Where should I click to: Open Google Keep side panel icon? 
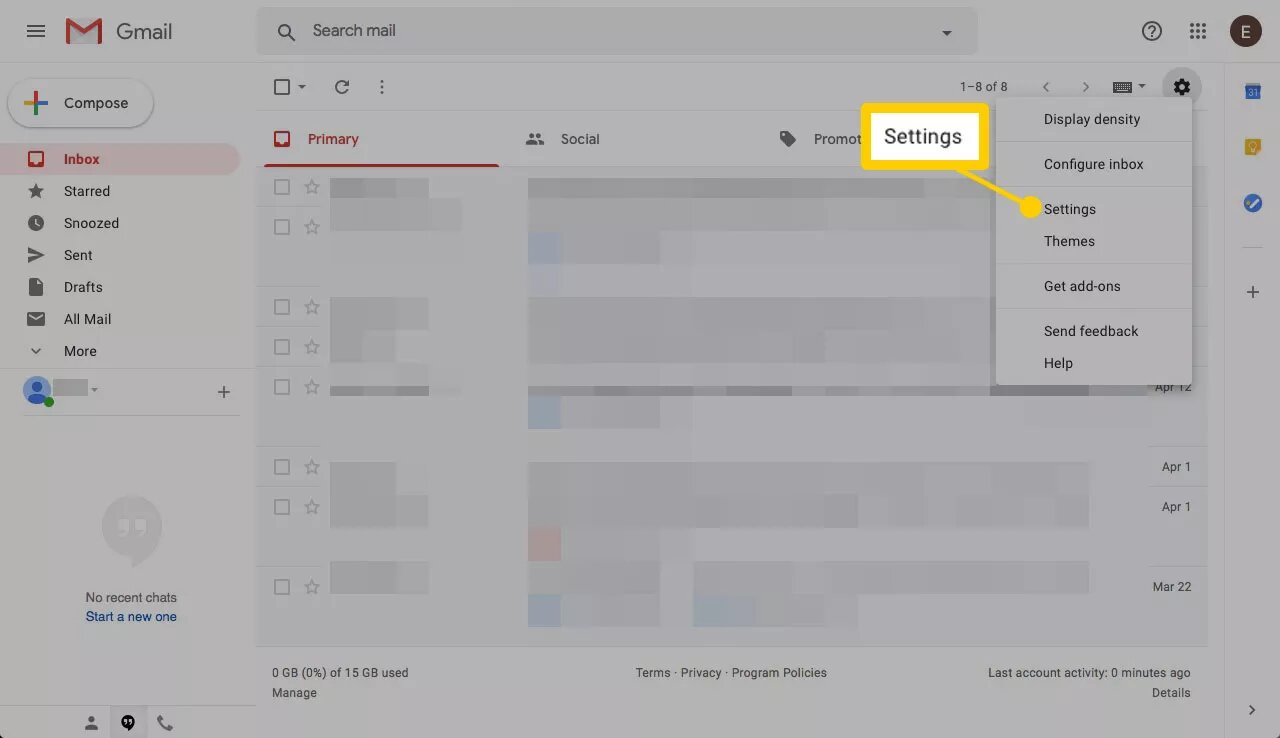pyautogui.click(x=1252, y=147)
